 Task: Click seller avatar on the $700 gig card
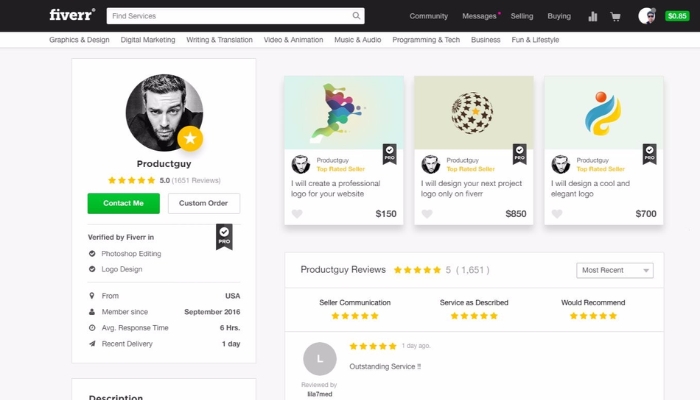coord(561,164)
